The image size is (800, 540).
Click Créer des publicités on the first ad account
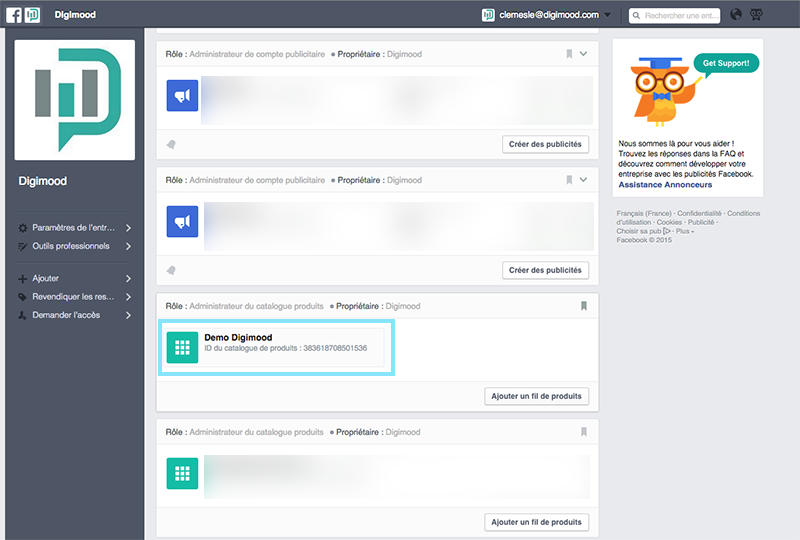coord(545,144)
